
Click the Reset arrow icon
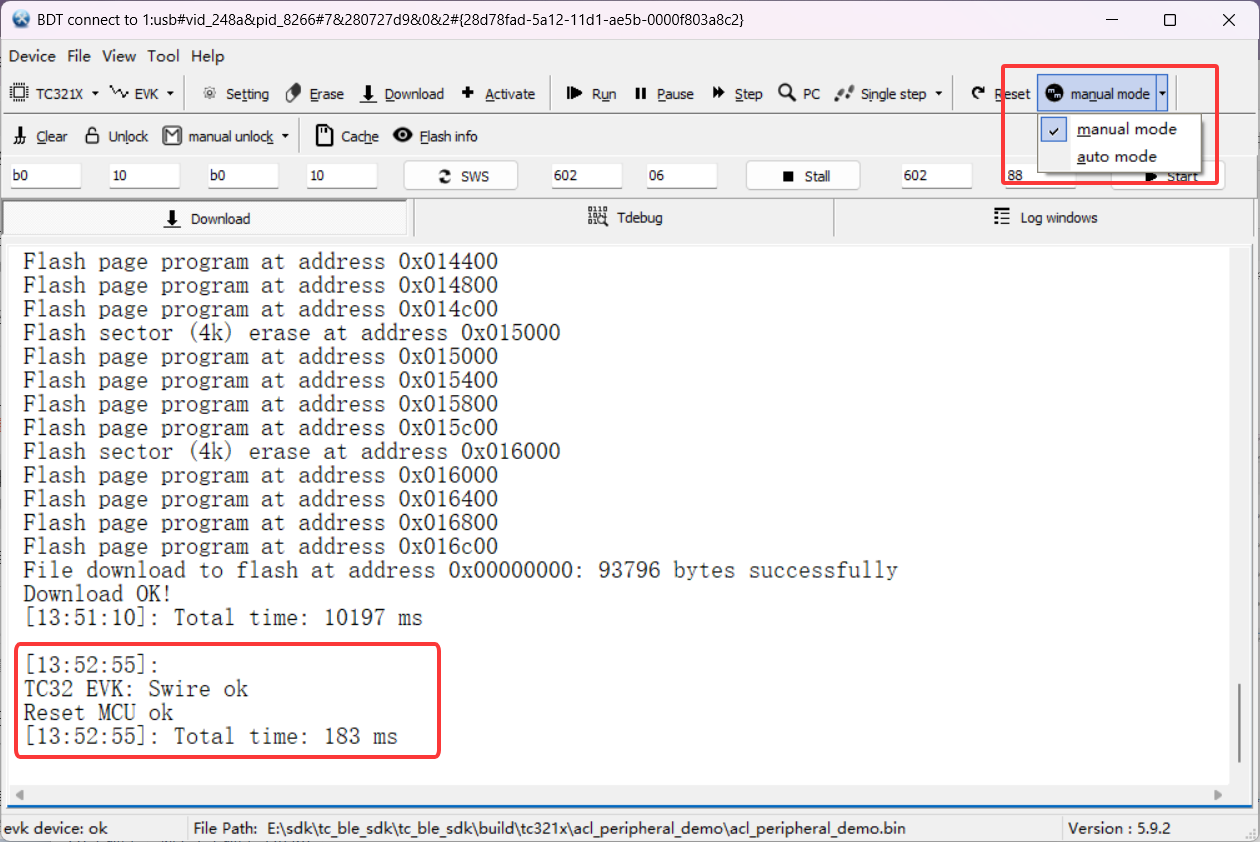point(978,93)
